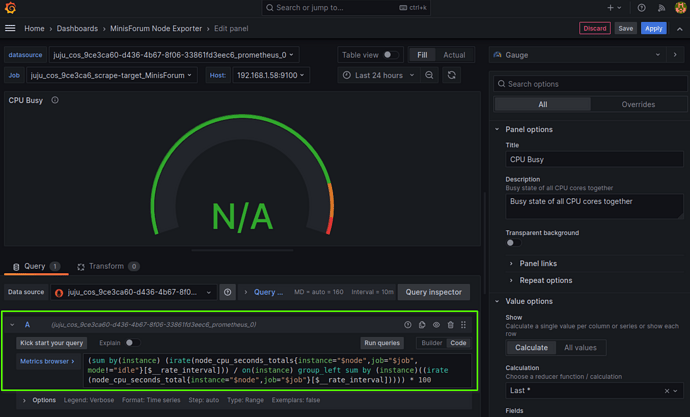
Task: Open MinisForum Node Exporter breadcrumb
Action: (156, 29)
